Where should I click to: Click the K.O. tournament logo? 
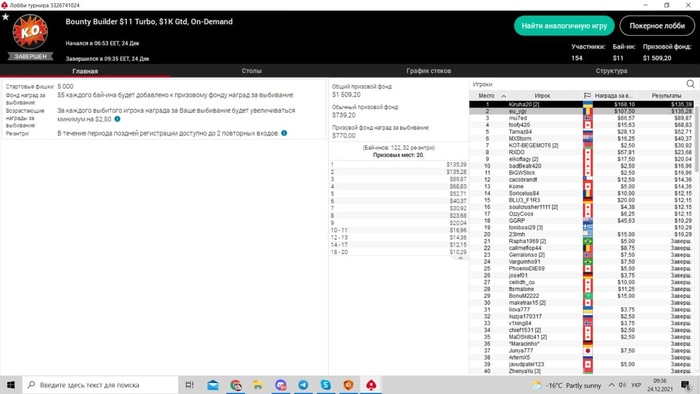[x=30, y=32]
